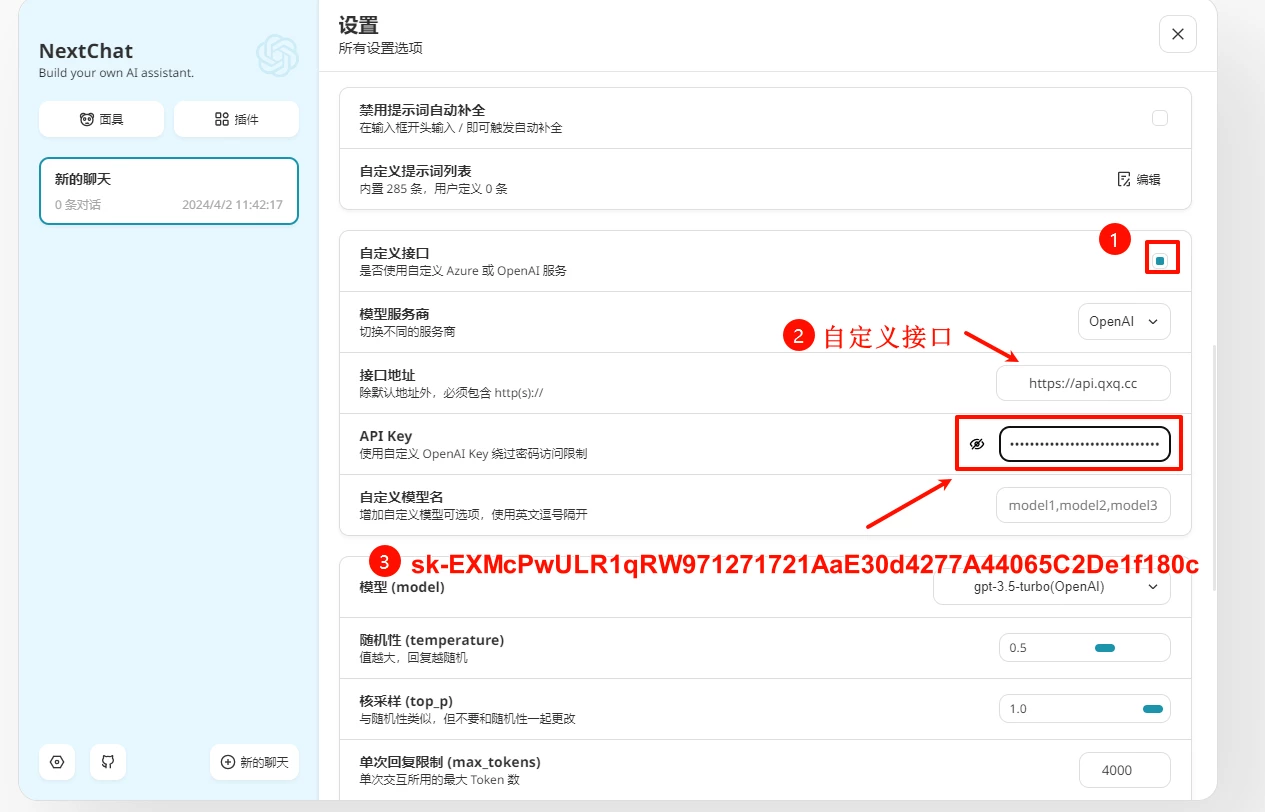
Task: Adjust the top_p slider
Action: (x=1152, y=709)
